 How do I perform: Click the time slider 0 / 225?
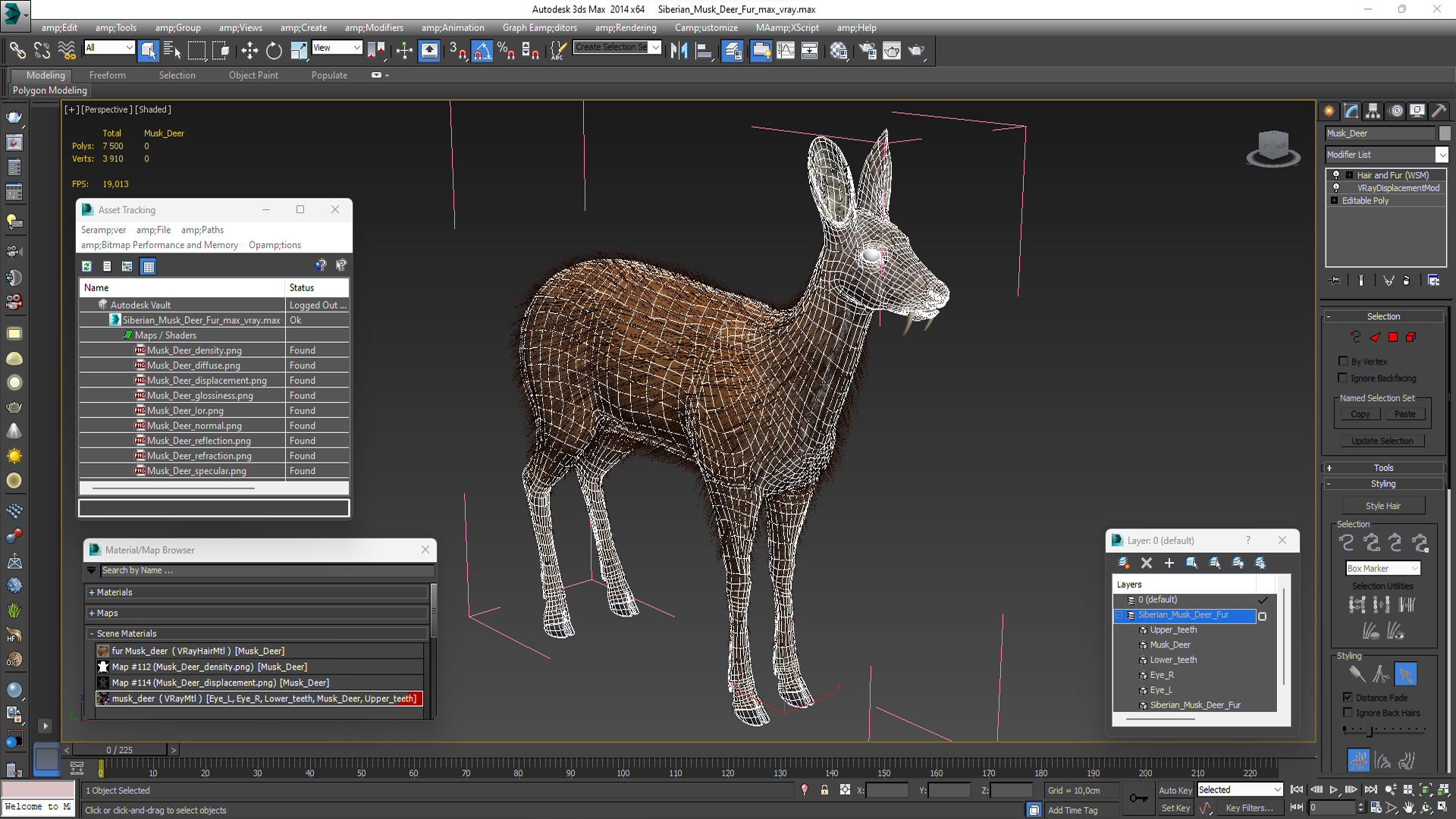click(x=119, y=749)
